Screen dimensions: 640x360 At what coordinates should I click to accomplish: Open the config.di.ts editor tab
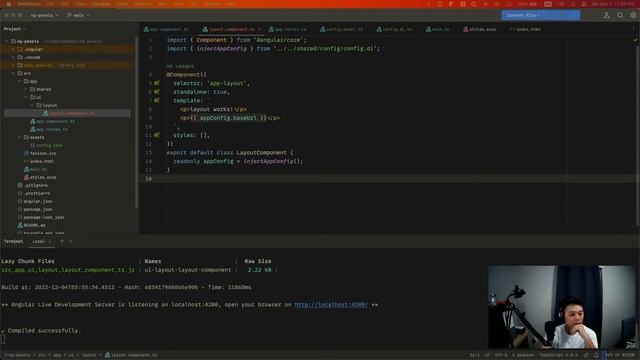point(394,29)
